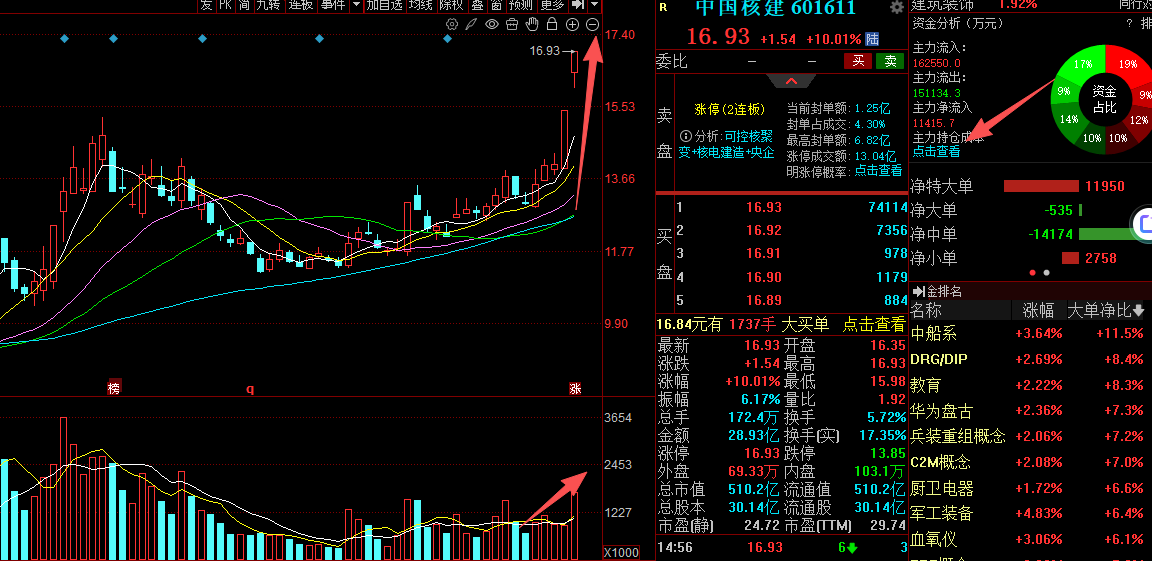The width and height of the screenshot is (1152, 561).
Task: Select the C2M概念 row in ranking
Action: [1030, 462]
